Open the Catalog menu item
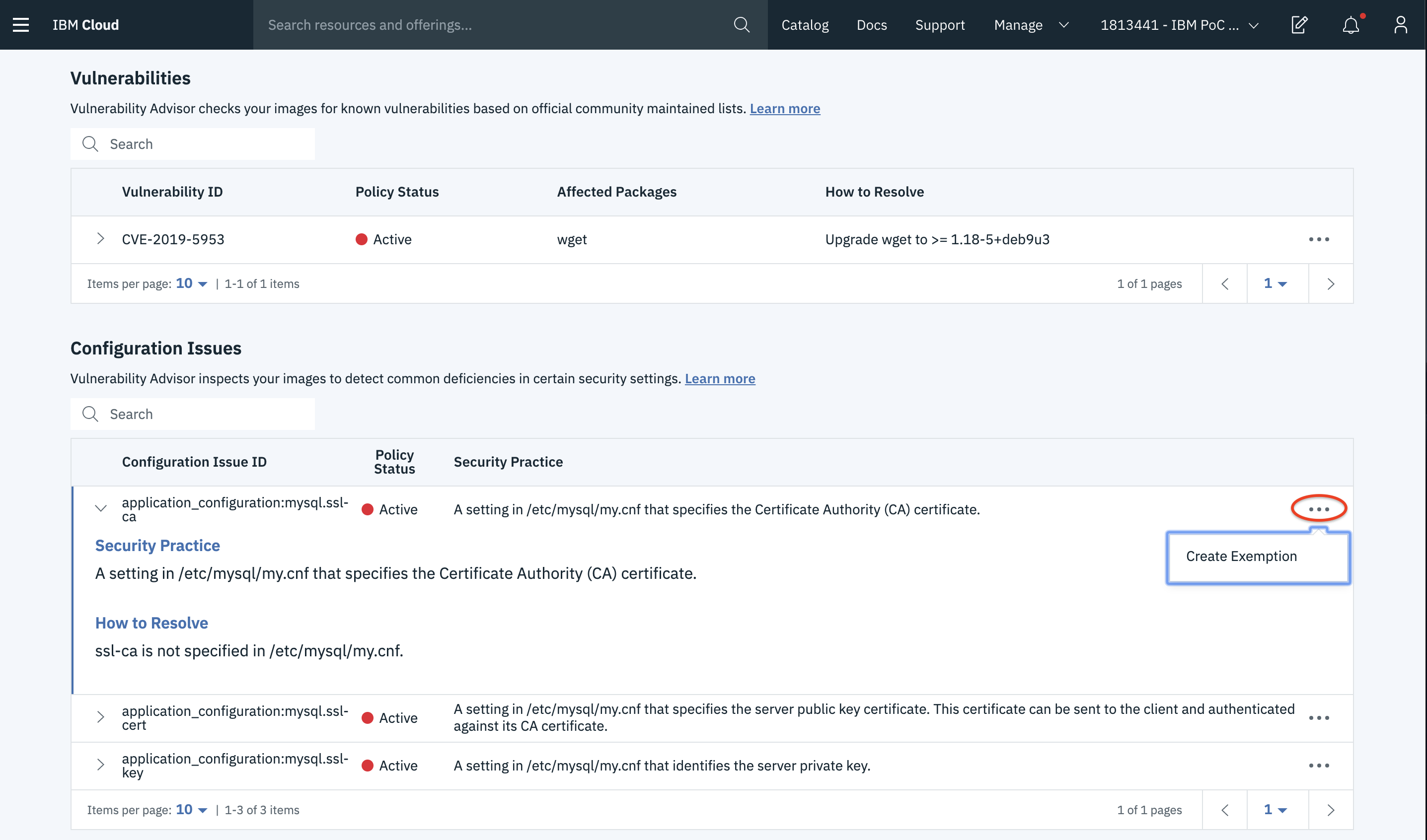 (805, 25)
